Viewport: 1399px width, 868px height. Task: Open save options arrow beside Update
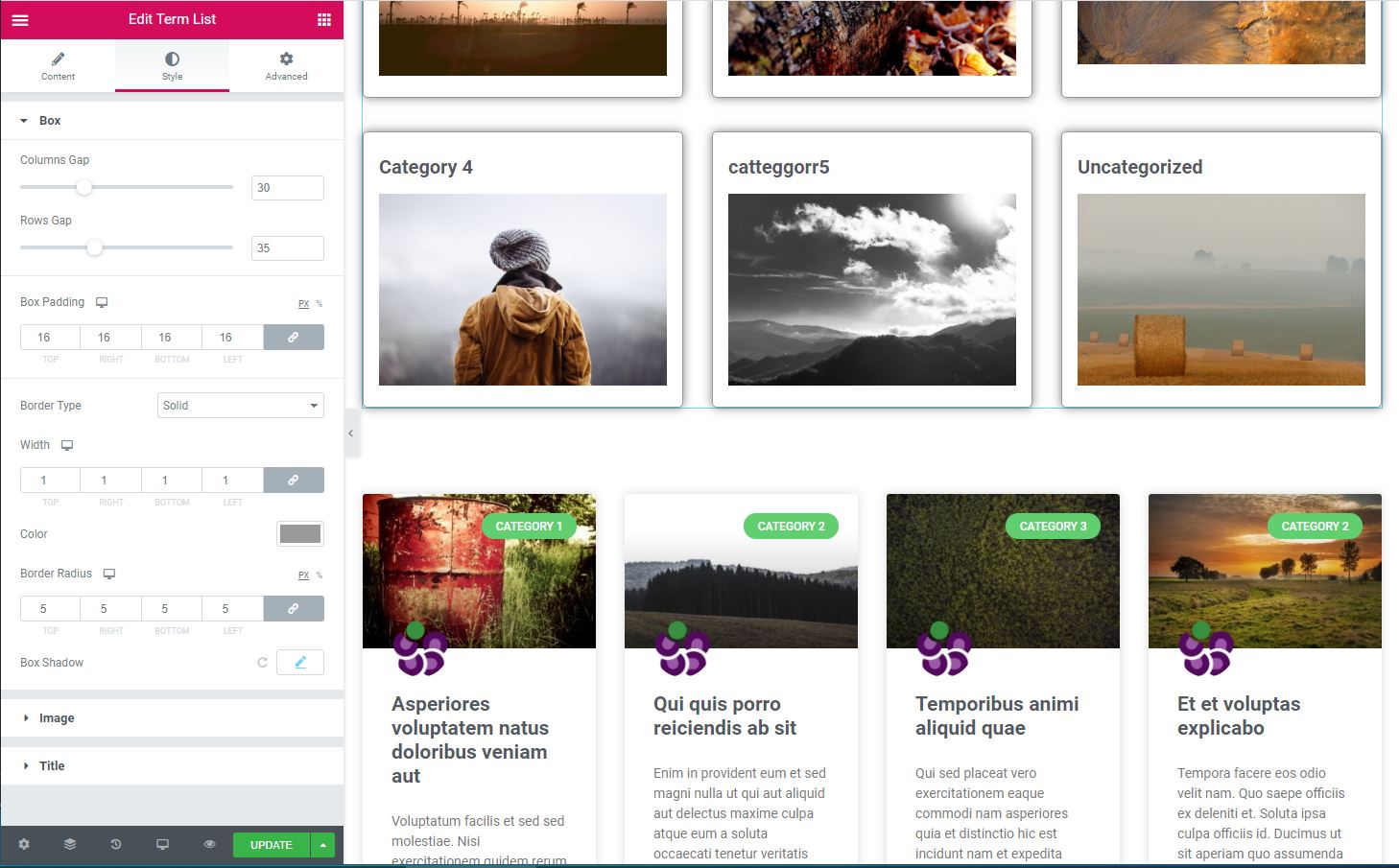tap(323, 845)
